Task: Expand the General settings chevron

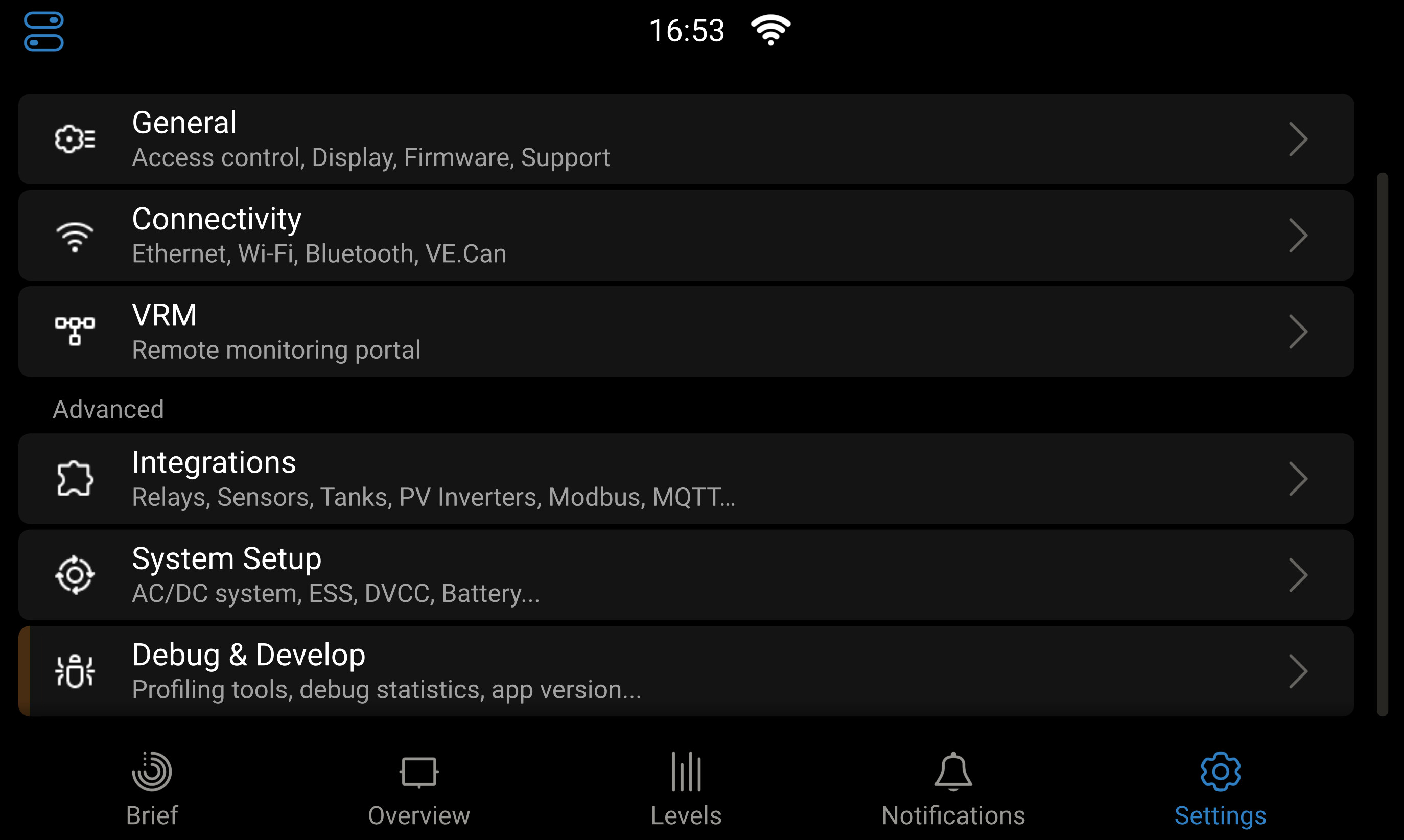Action: [x=1298, y=139]
